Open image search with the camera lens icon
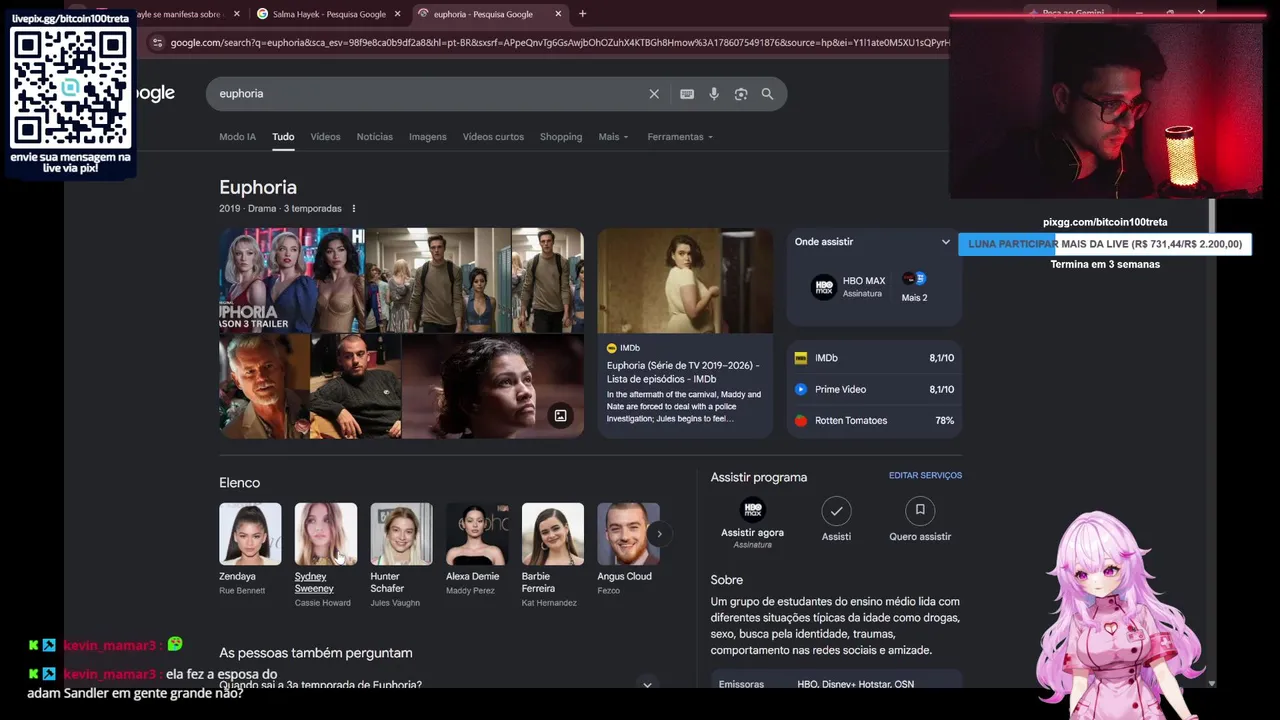 (741, 94)
